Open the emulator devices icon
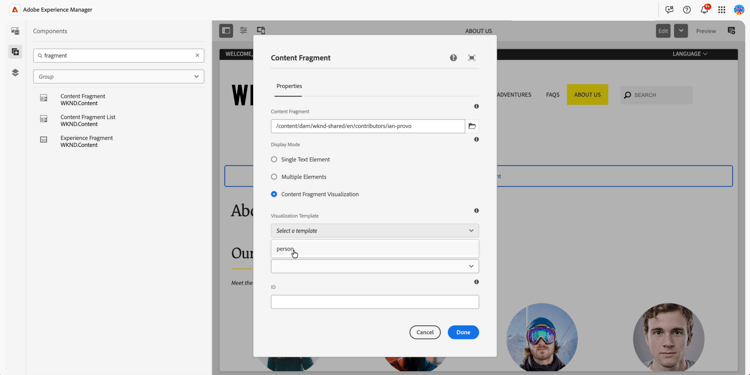The width and height of the screenshot is (750, 375). click(261, 30)
